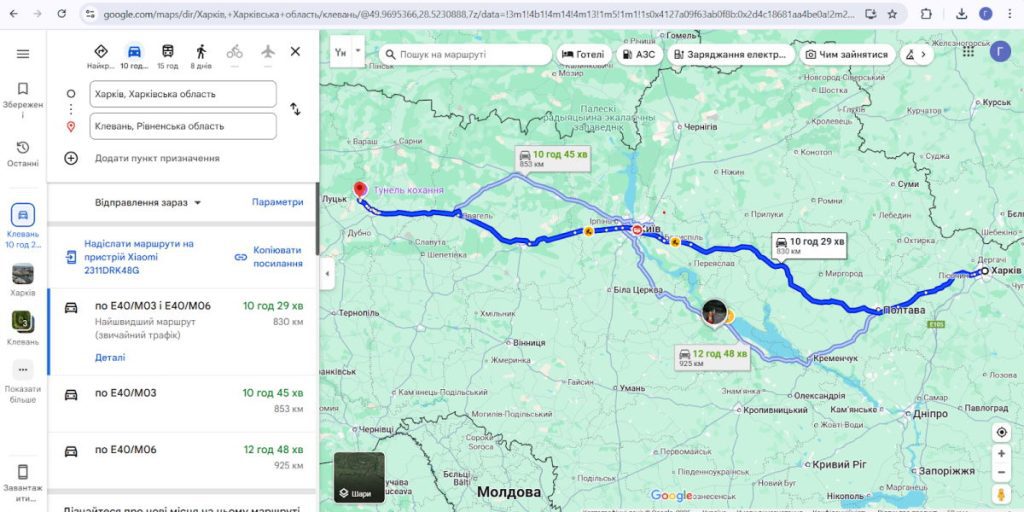Open Street View pegman

click(1001, 494)
